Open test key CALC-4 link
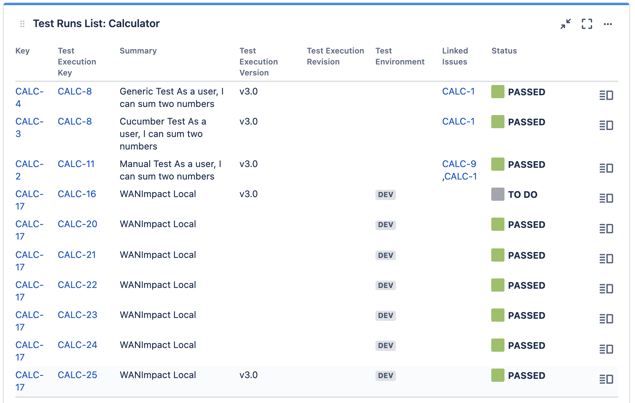Screen dimensions: 635x403 tap(29, 98)
